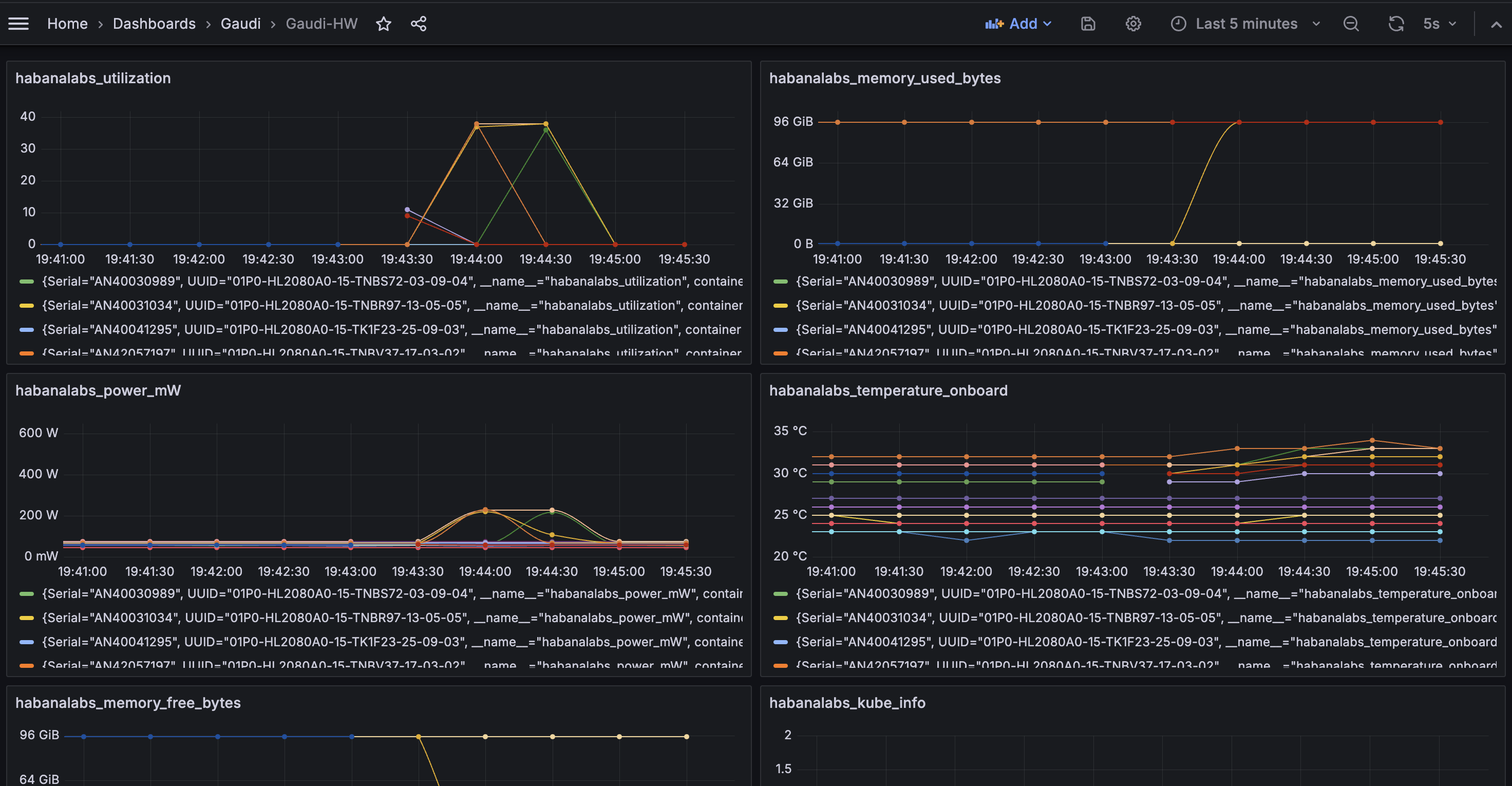
Task: Click habanalabs_kube_info panel title
Action: tap(847, 703)
